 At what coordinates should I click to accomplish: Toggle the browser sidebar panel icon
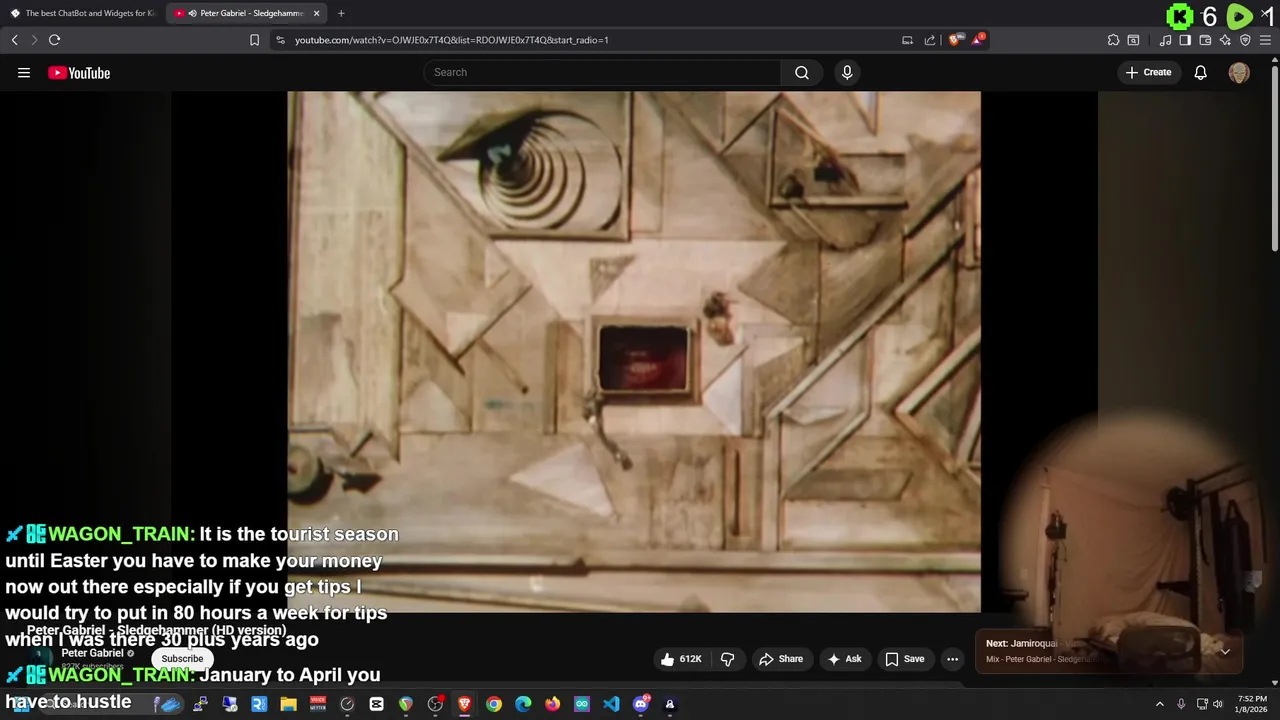coord(1185,40)
